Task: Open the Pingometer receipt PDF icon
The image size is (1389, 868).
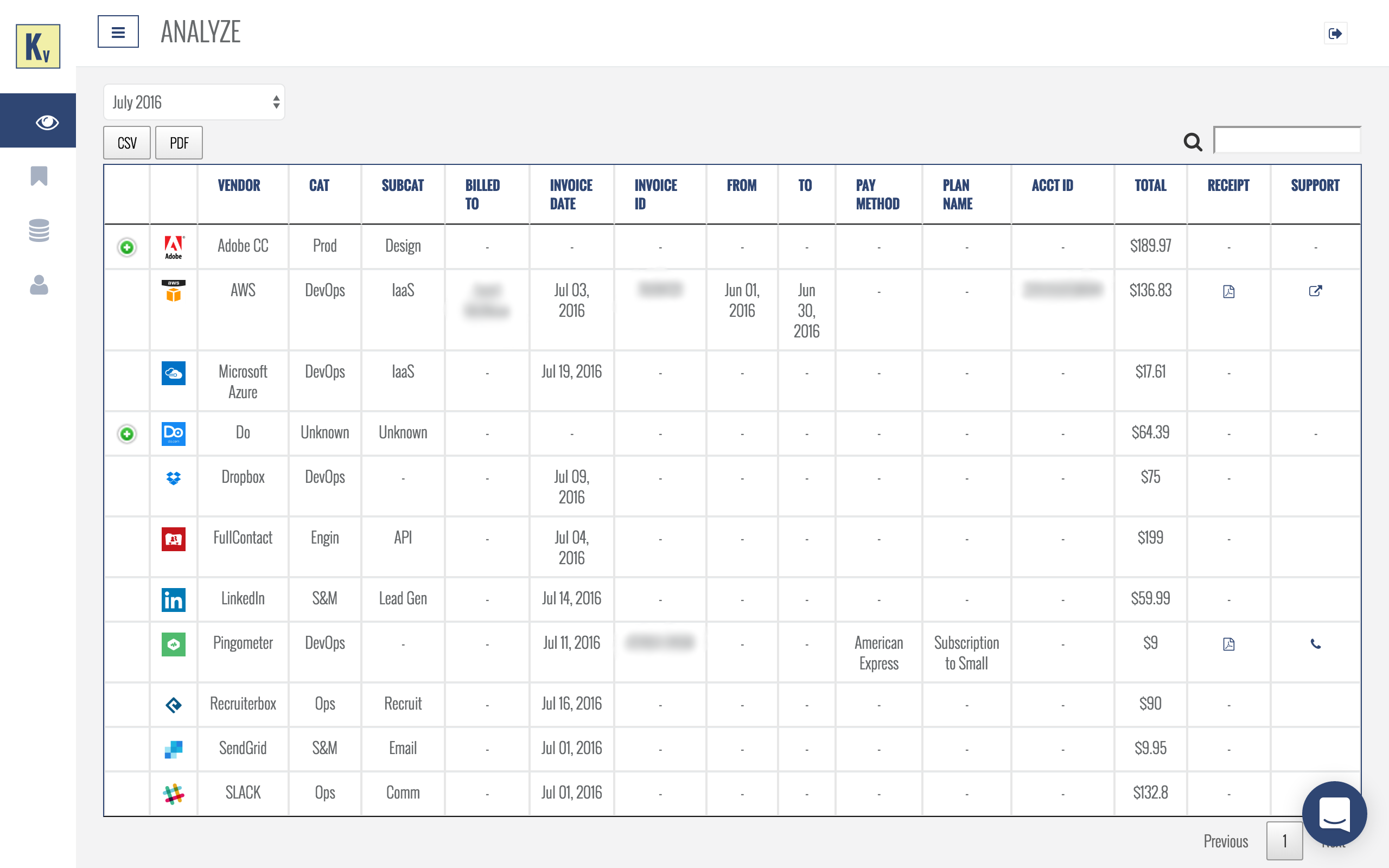Action: tap(1228, 644)
